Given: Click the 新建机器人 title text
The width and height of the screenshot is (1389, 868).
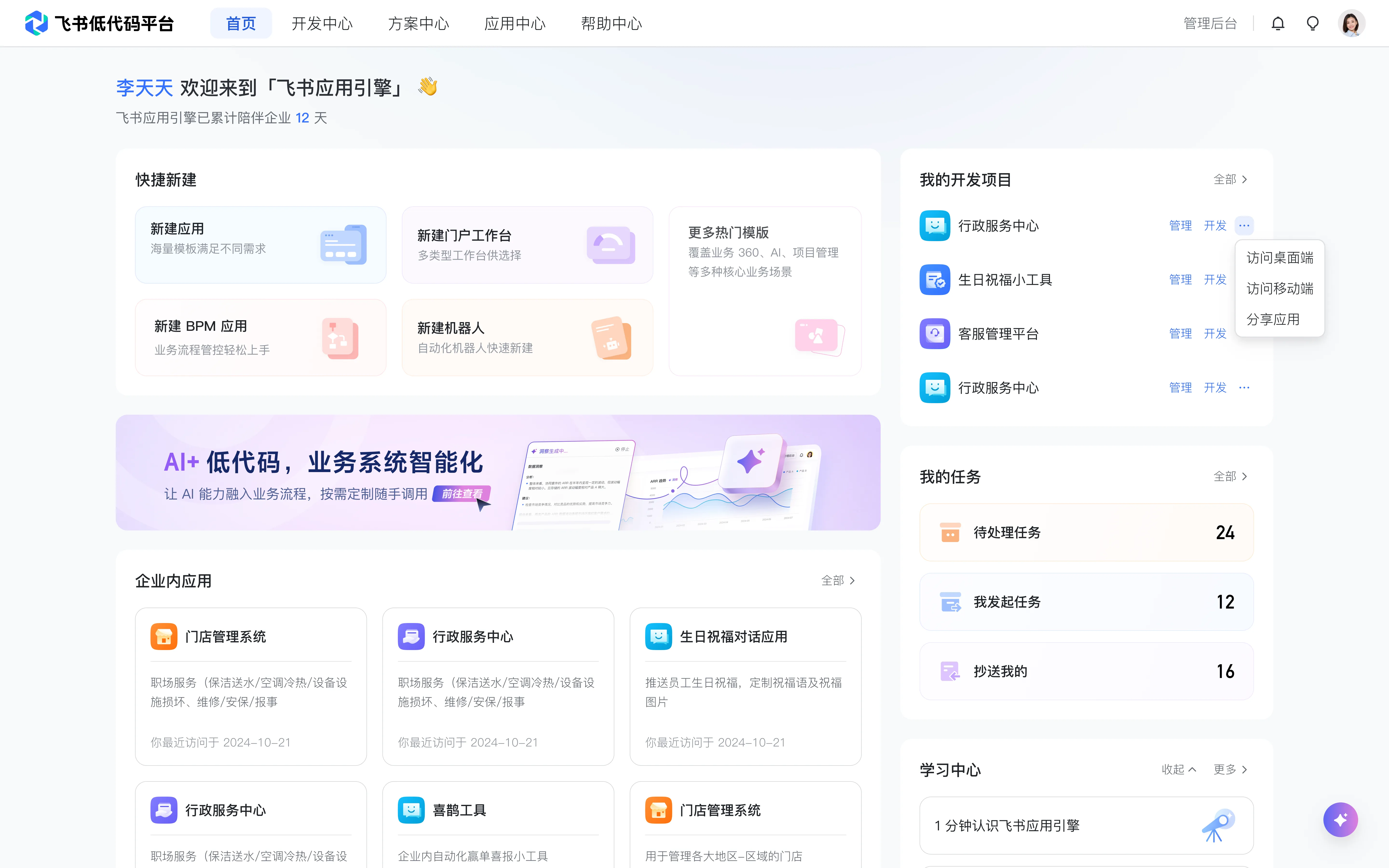Looking at the screenshot, I should pyautogui.click(x=451, y=328).
